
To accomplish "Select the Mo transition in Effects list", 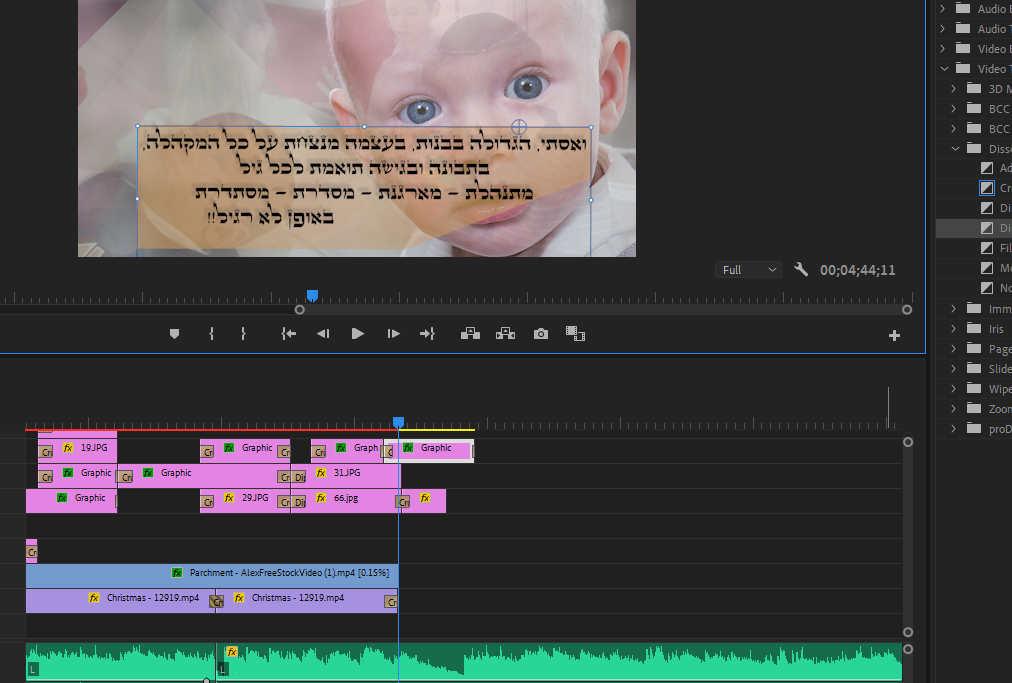I will [987, 268].
